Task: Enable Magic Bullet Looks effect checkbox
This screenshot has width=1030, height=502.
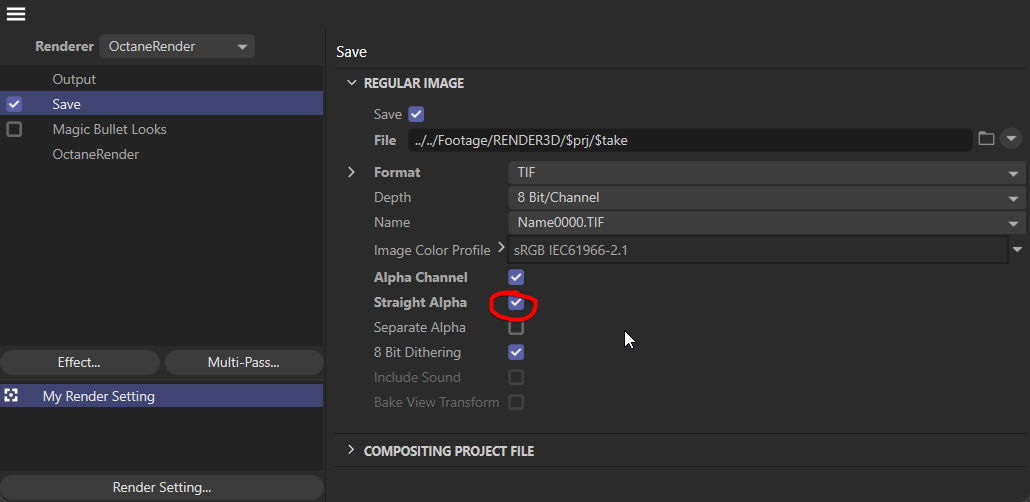Action: (x=14, y=129)
